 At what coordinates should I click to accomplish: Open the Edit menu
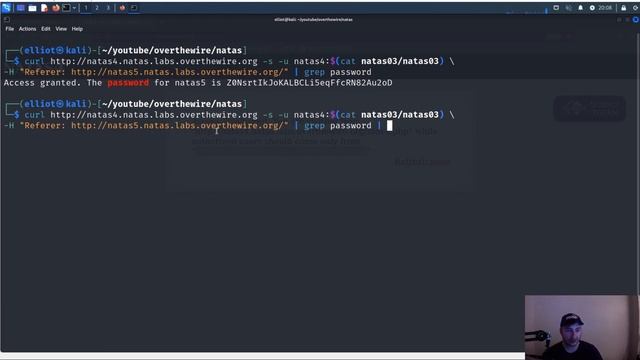pyautogui.click(x=46, y=29)
